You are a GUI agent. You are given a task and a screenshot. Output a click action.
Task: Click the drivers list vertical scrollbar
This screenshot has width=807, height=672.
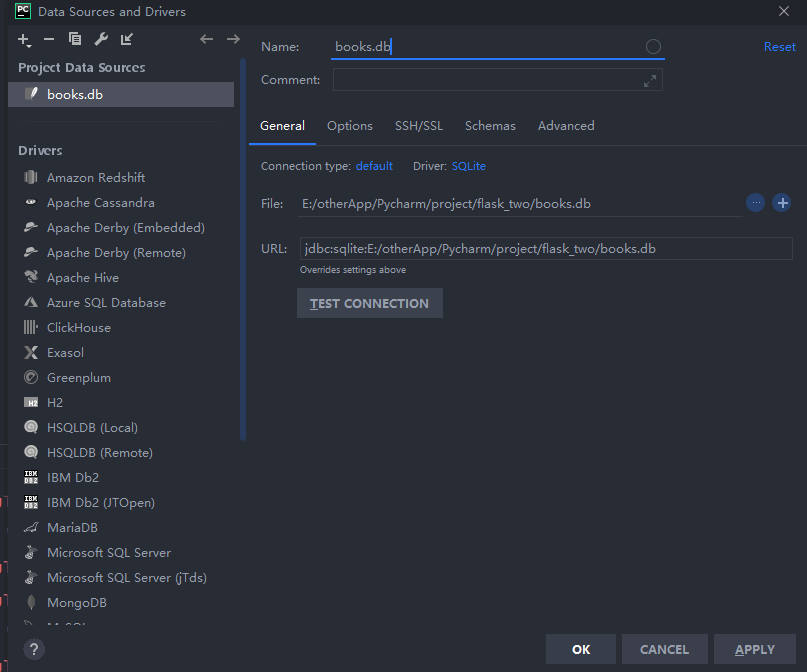(x=242, y=250)
